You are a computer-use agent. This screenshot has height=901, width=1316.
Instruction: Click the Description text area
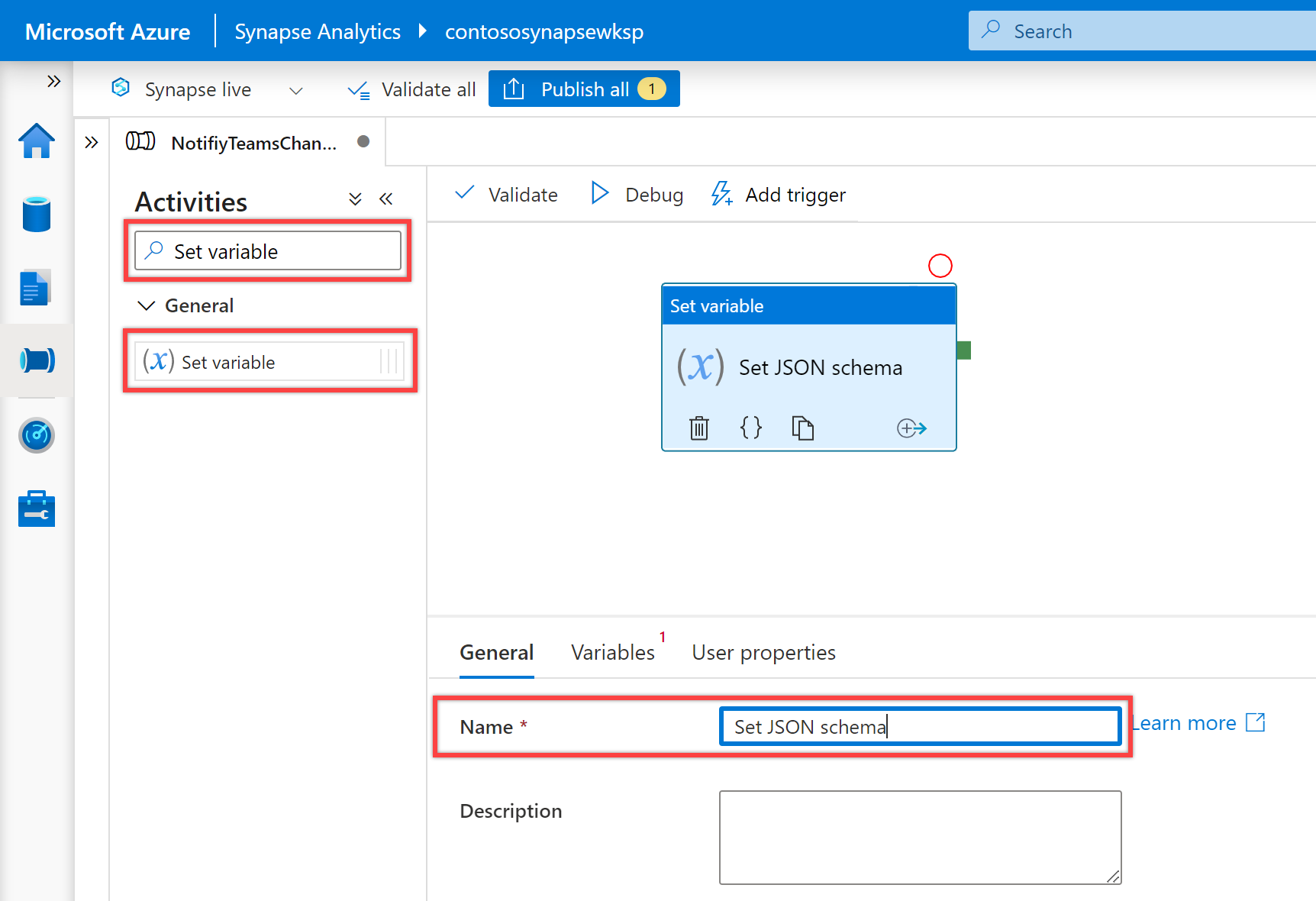tap(919, 837)
